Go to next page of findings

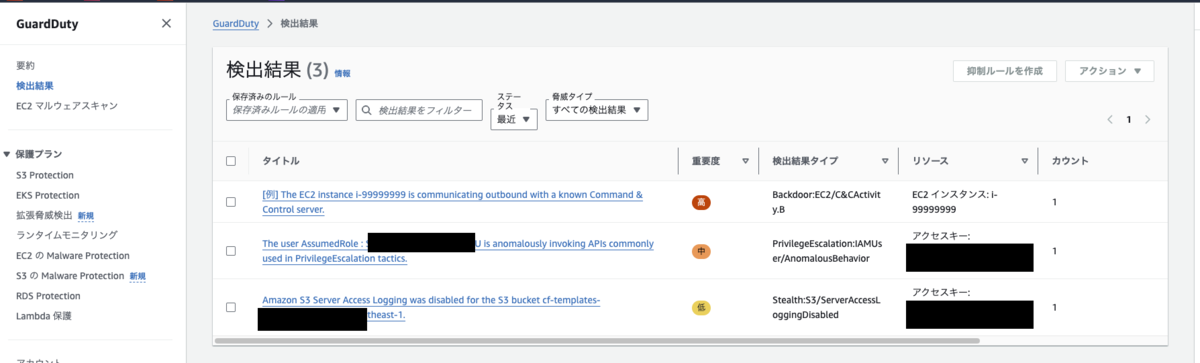click(x=1147, y=119)
